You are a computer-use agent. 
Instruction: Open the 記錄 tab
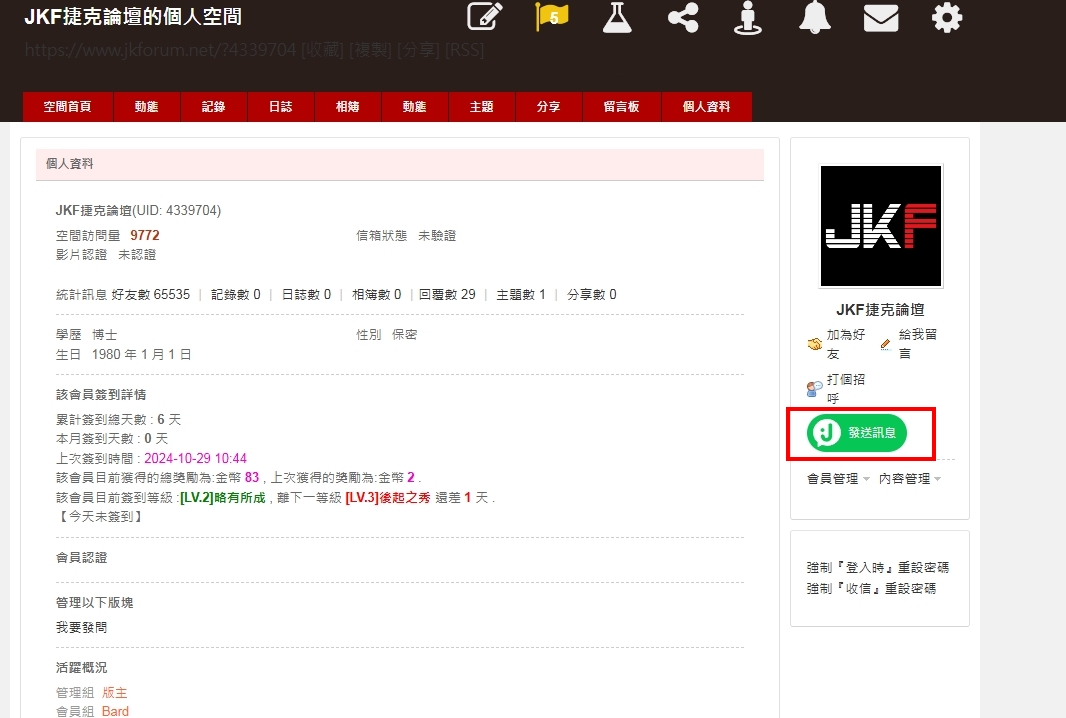click(213, 107)
